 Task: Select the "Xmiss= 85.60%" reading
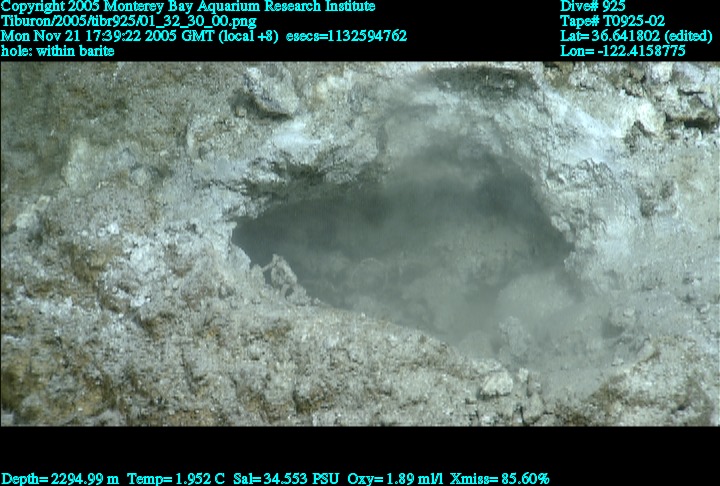pos(500,479)
